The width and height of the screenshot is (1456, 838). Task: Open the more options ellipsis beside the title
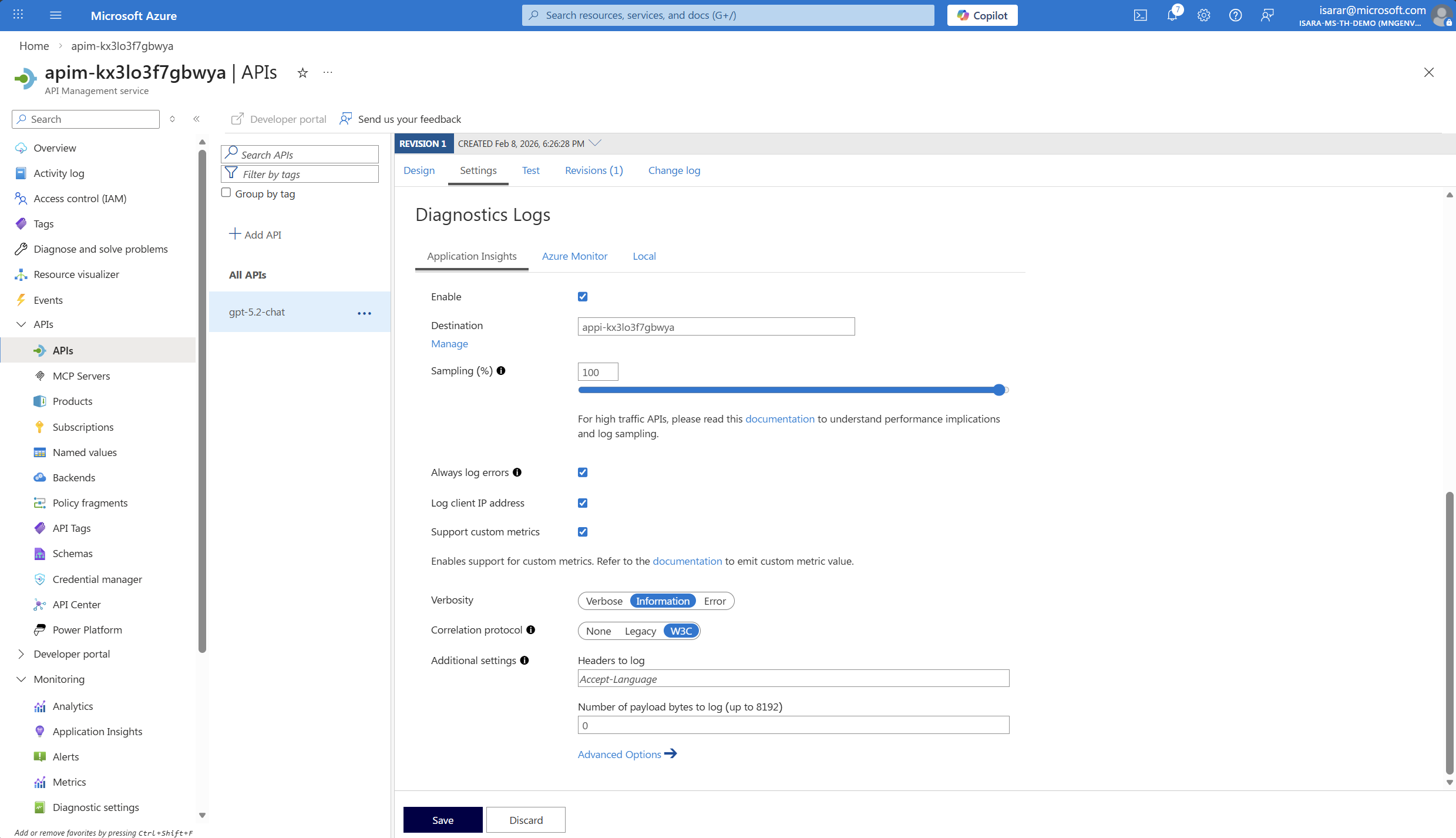(328, 72)
